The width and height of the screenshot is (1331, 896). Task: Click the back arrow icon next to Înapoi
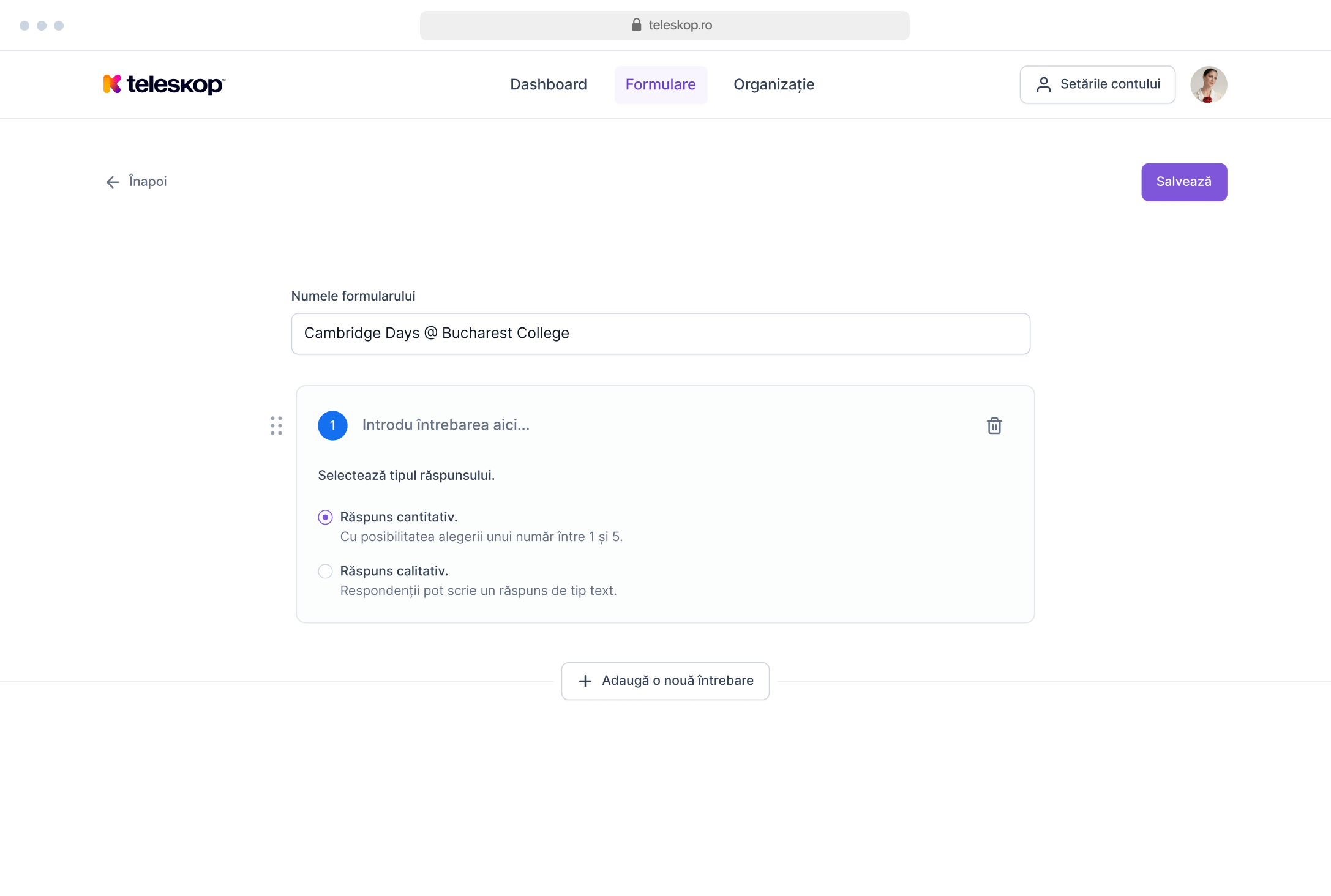(x=113, y=182)
